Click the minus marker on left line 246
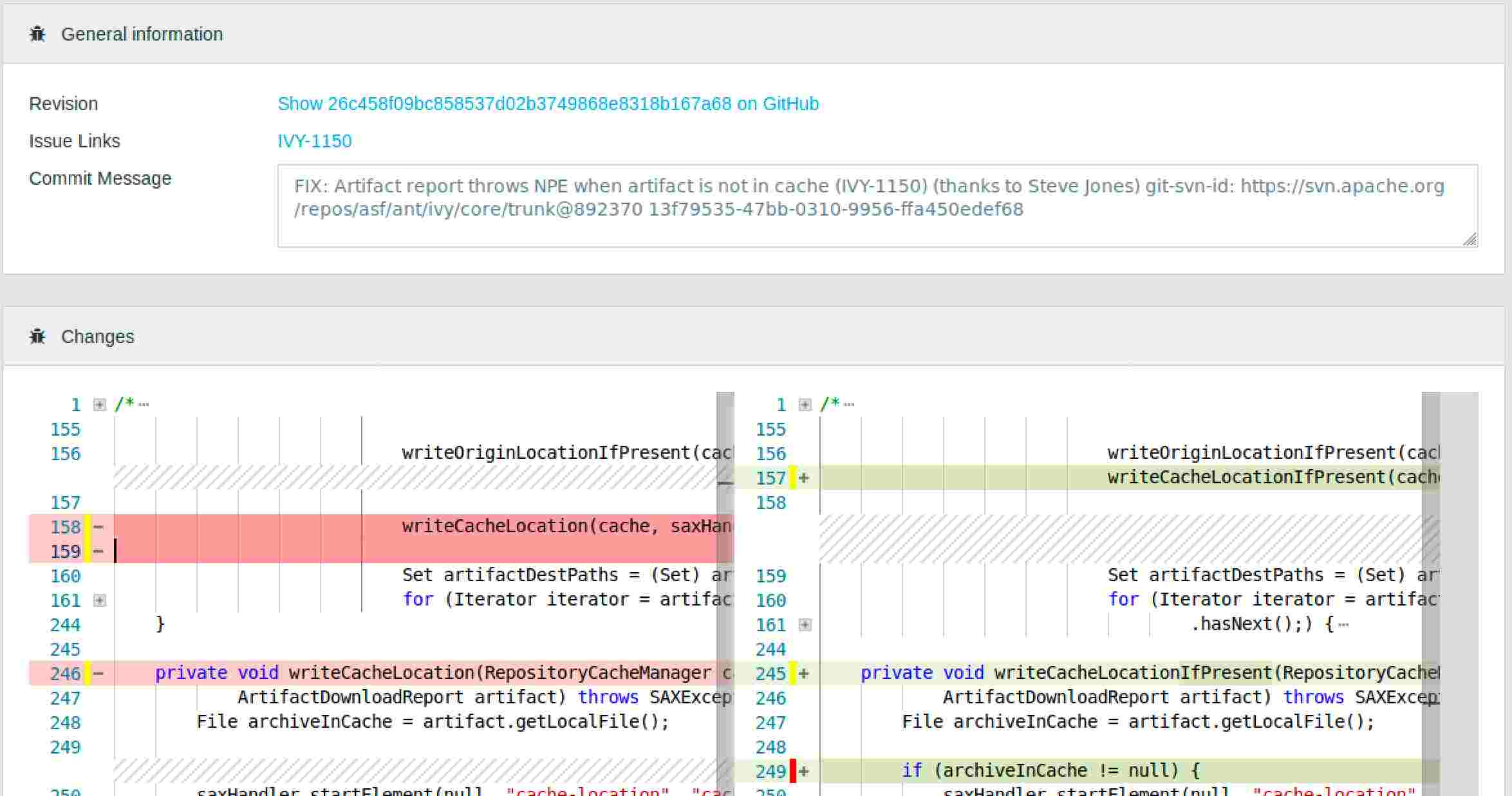The image size is (1512, 796). (98, 674)
